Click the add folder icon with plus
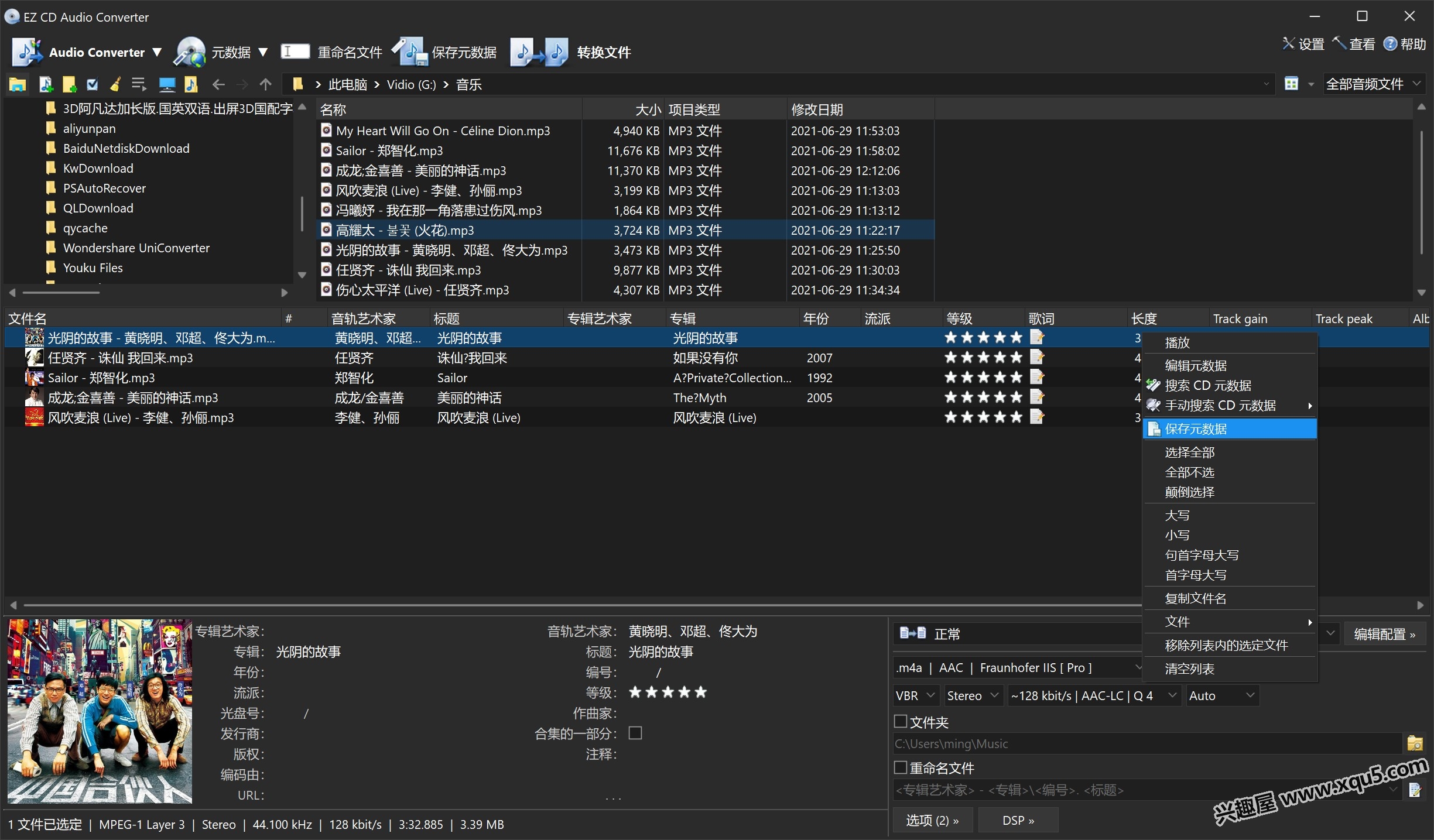 [70, 85]
